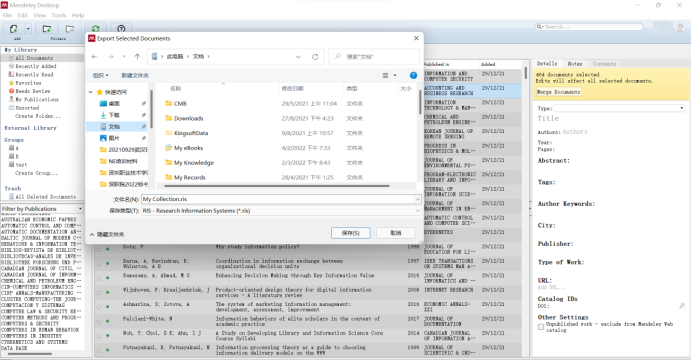Click the Merge Documents button

(x=559, y=92)
